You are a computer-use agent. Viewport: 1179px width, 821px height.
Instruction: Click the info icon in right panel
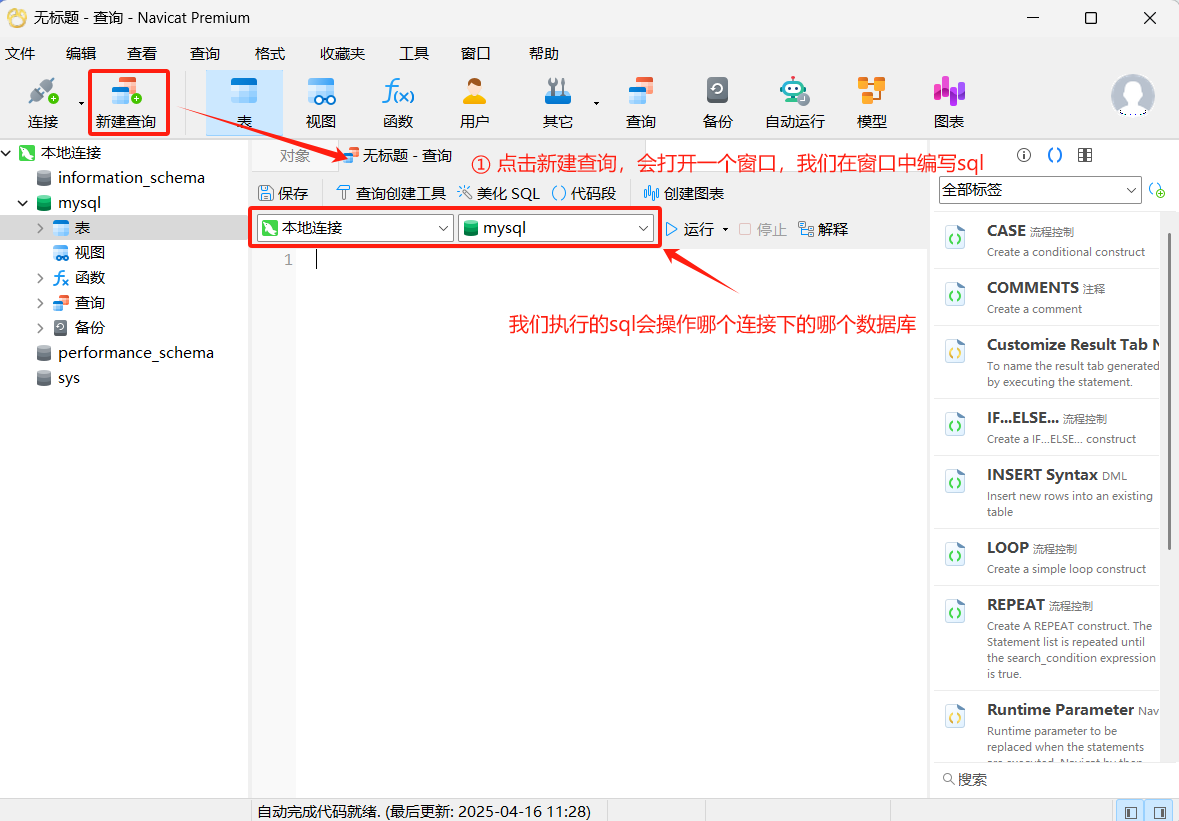pyautogui.click(x=1023, y=155)
